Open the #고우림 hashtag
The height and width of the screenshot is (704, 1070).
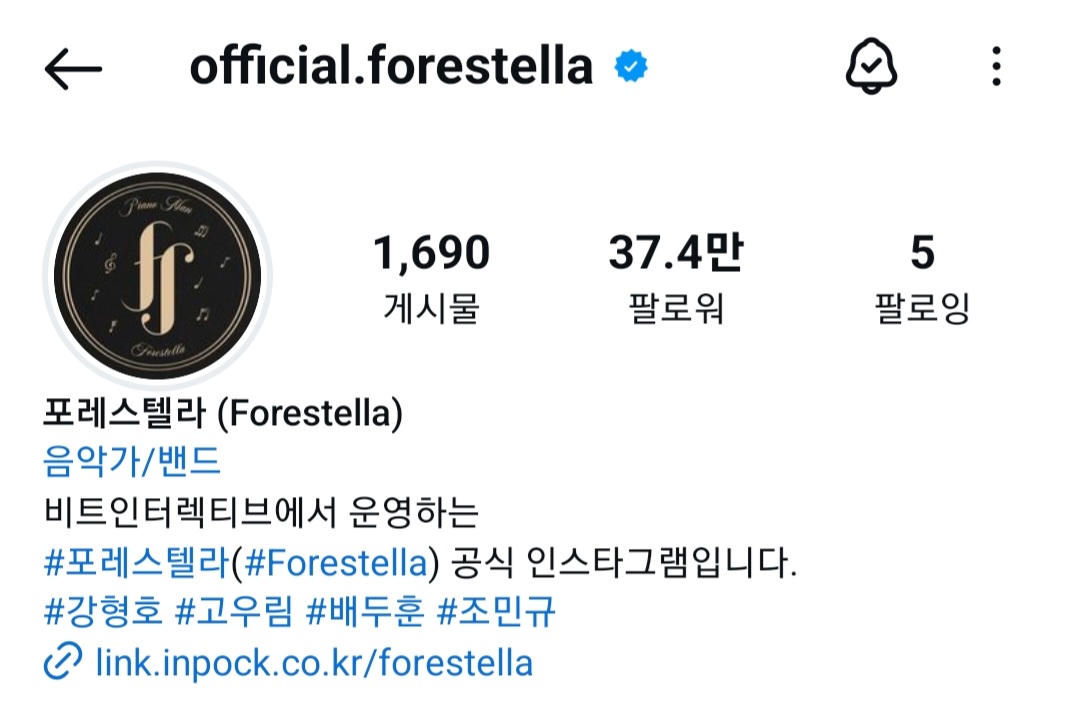(x=234, y=611)
